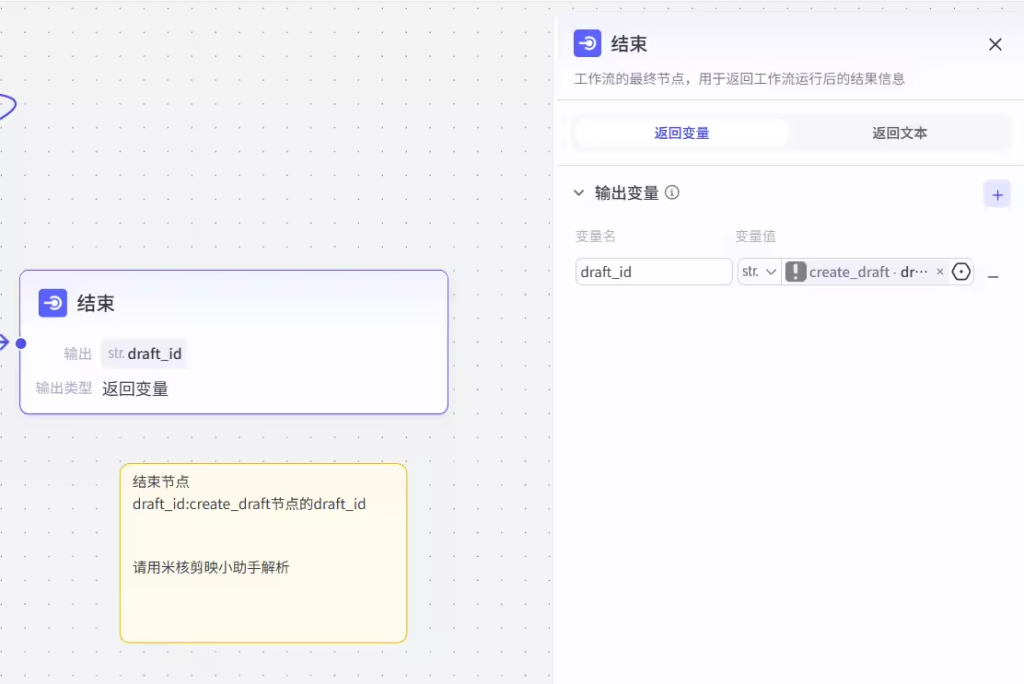Image resolution: width=1024 pixels, height=684 pixels.
Task: Click the warning icon before create_draft
Action: [796, 272]
